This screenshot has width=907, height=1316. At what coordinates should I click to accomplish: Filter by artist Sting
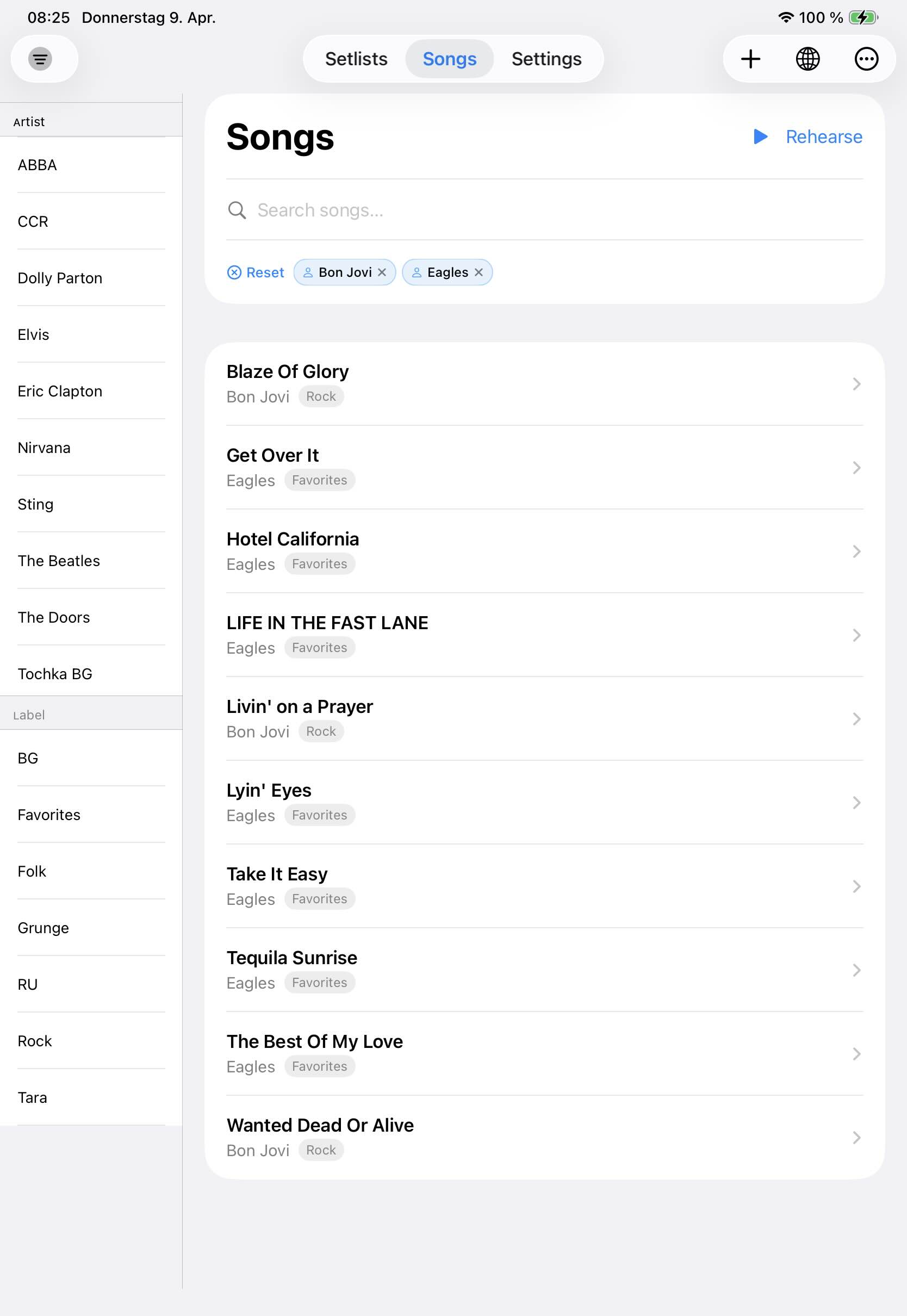coord(91,504)
